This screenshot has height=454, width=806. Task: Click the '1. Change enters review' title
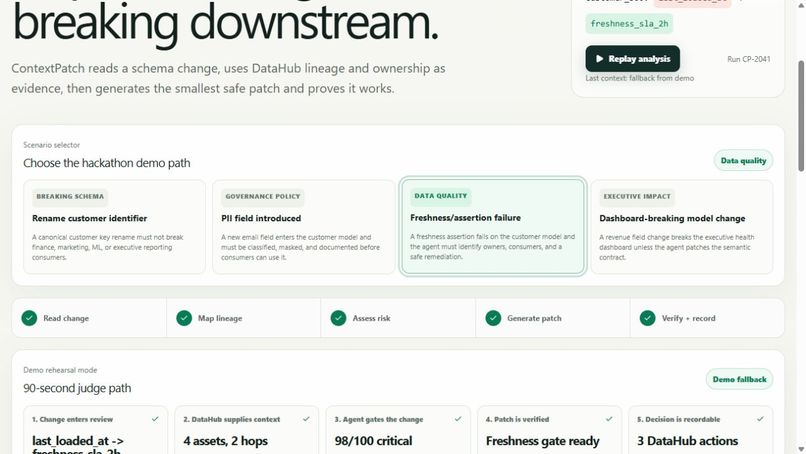point(72,419)
